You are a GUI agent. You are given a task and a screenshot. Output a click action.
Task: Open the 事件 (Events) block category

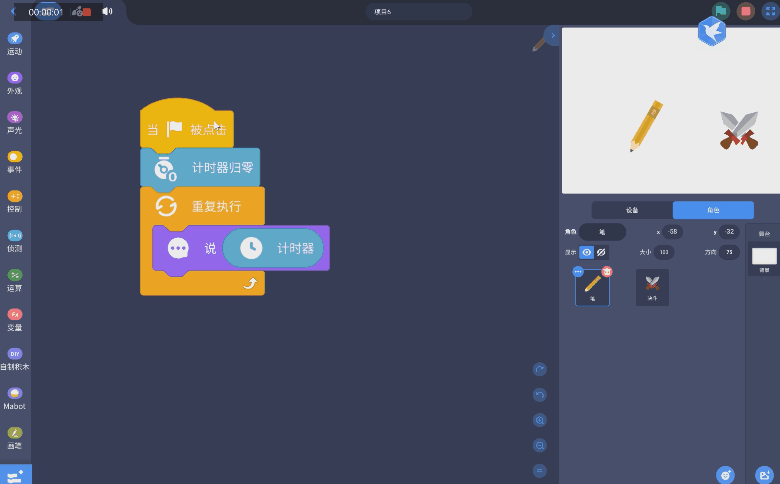pos(14,162)
